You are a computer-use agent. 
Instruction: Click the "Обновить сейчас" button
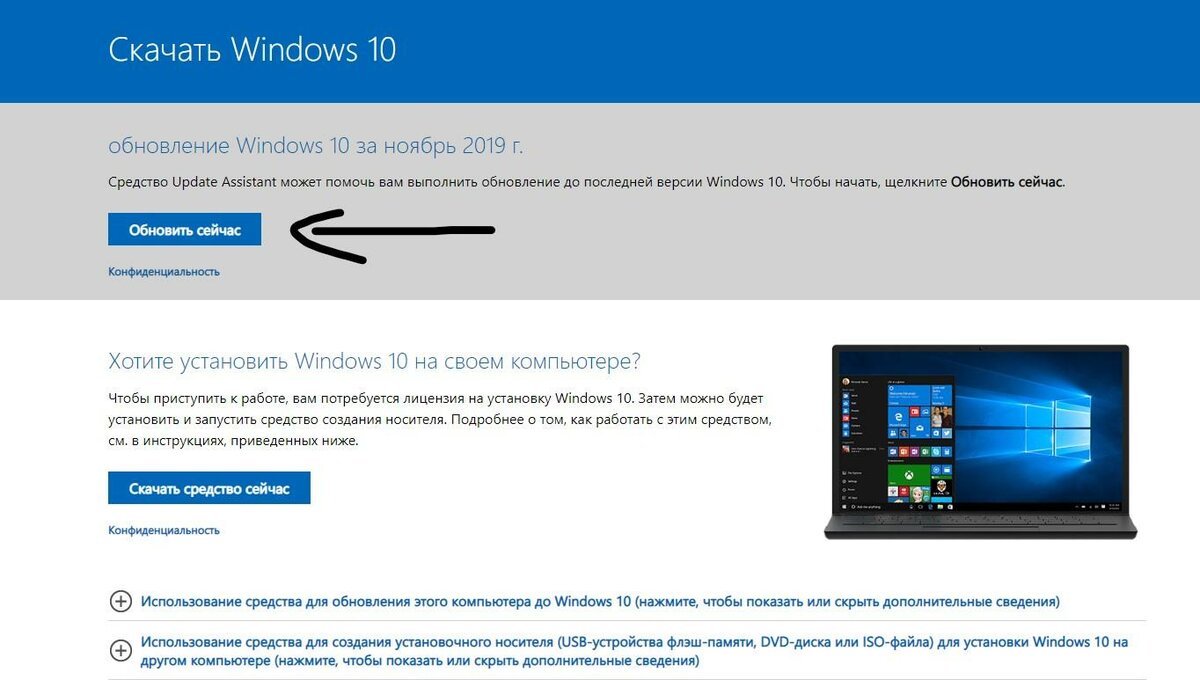184,229
